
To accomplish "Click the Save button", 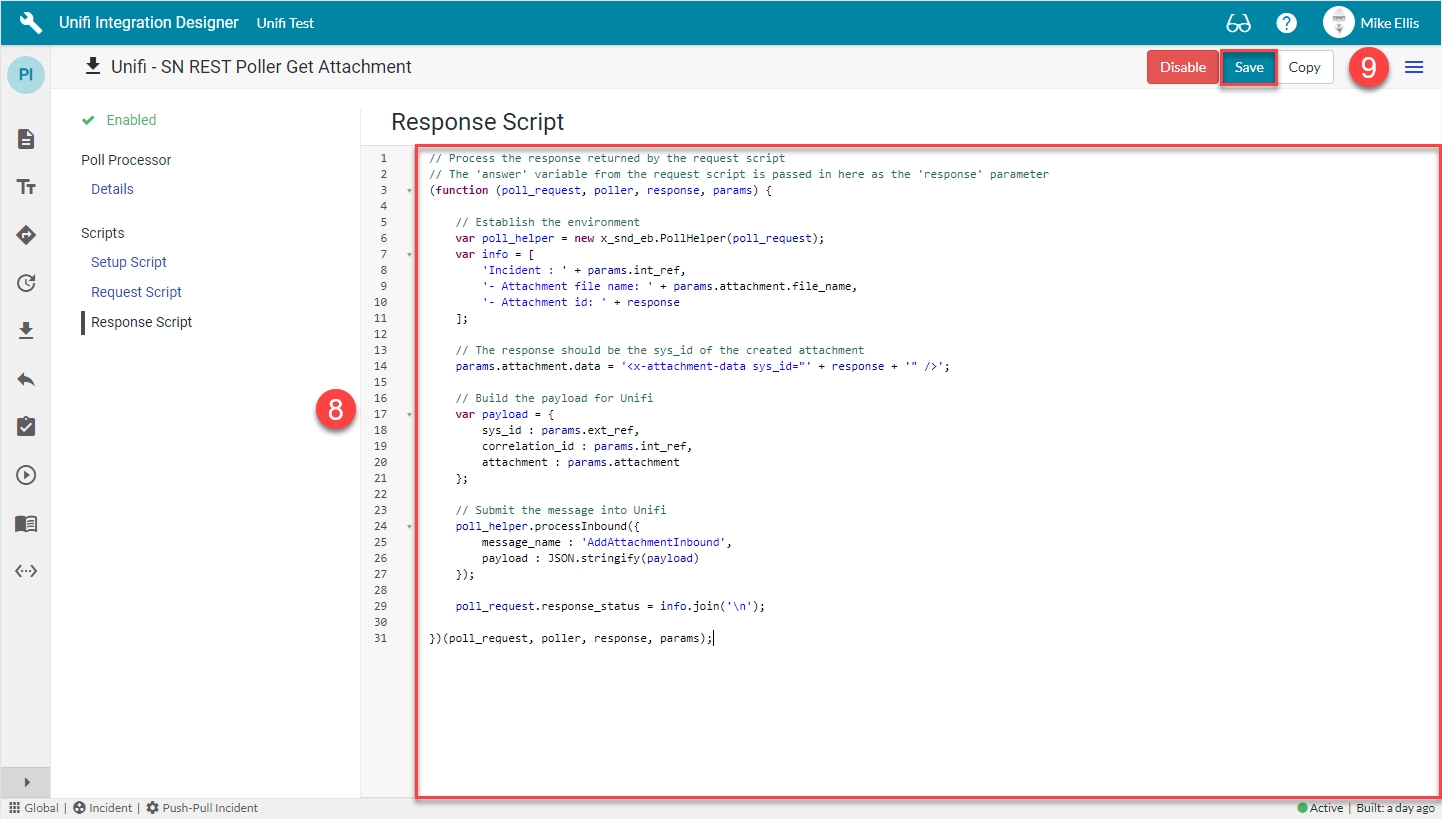I will click(1248, 67).
